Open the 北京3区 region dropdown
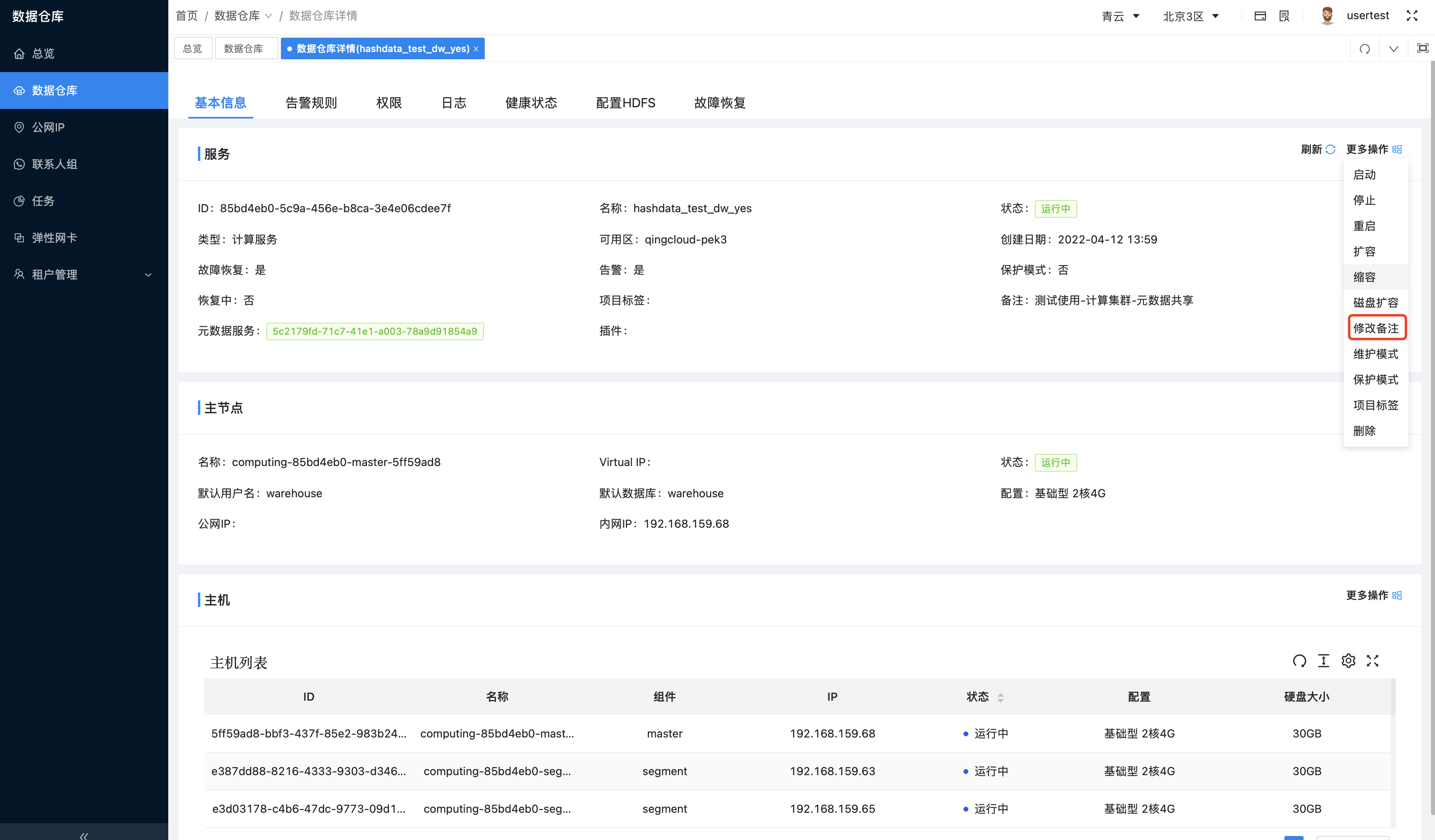 coord(1190,16)
